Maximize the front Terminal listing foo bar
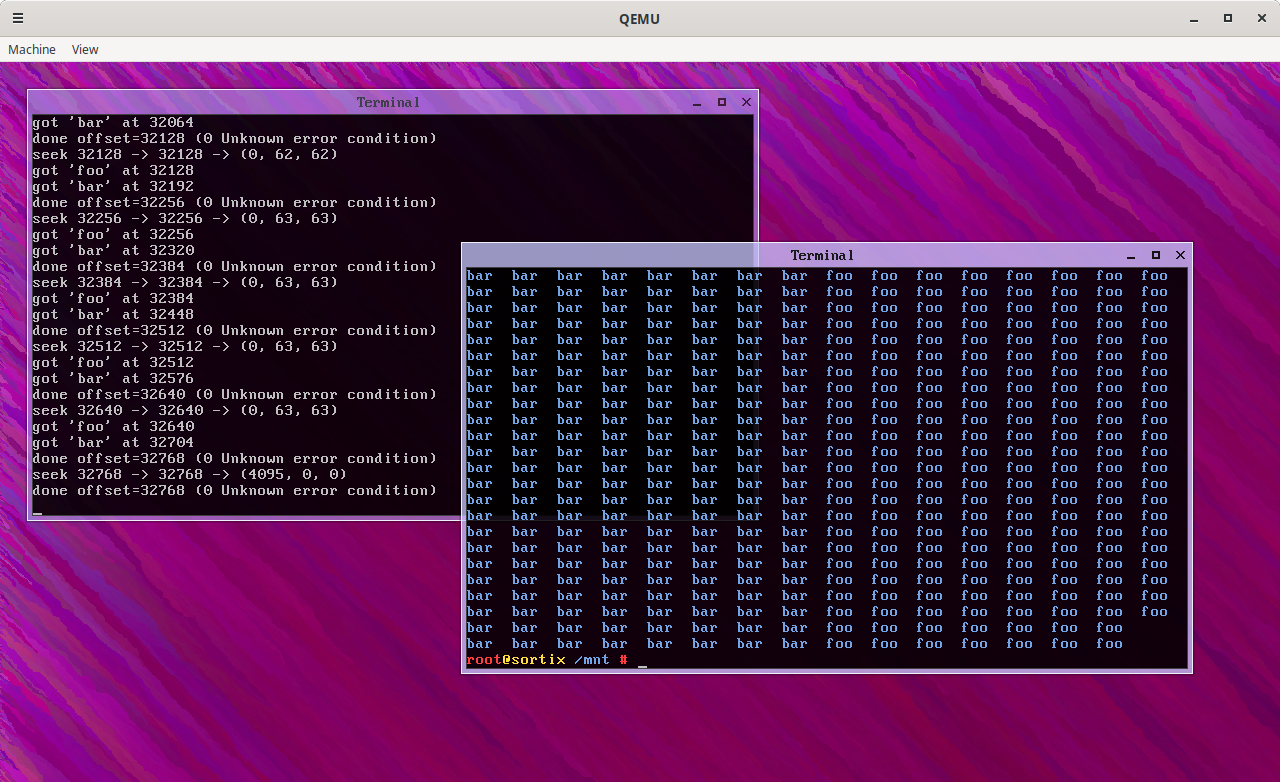The width and height of the screenshot is (1280, 782). [1156, 255]
